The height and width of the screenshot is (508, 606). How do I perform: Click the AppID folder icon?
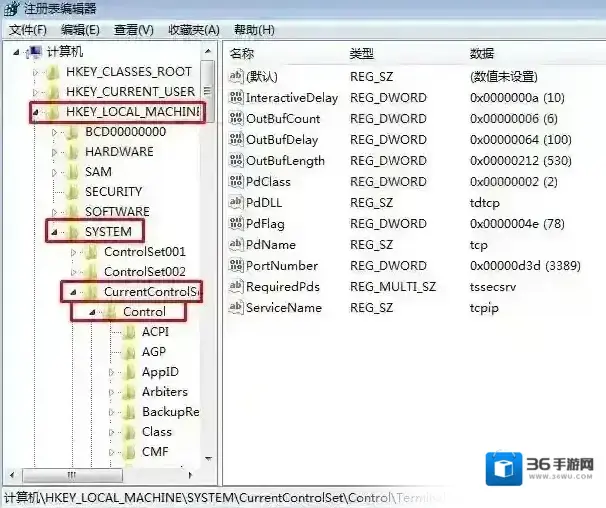(129, 372)
